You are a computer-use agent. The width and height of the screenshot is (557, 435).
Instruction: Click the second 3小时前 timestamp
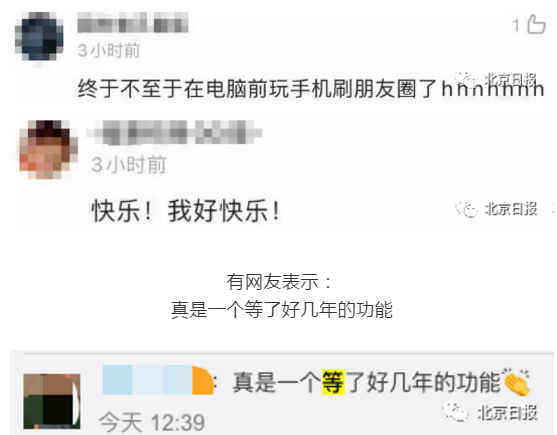tap(129, 165)
